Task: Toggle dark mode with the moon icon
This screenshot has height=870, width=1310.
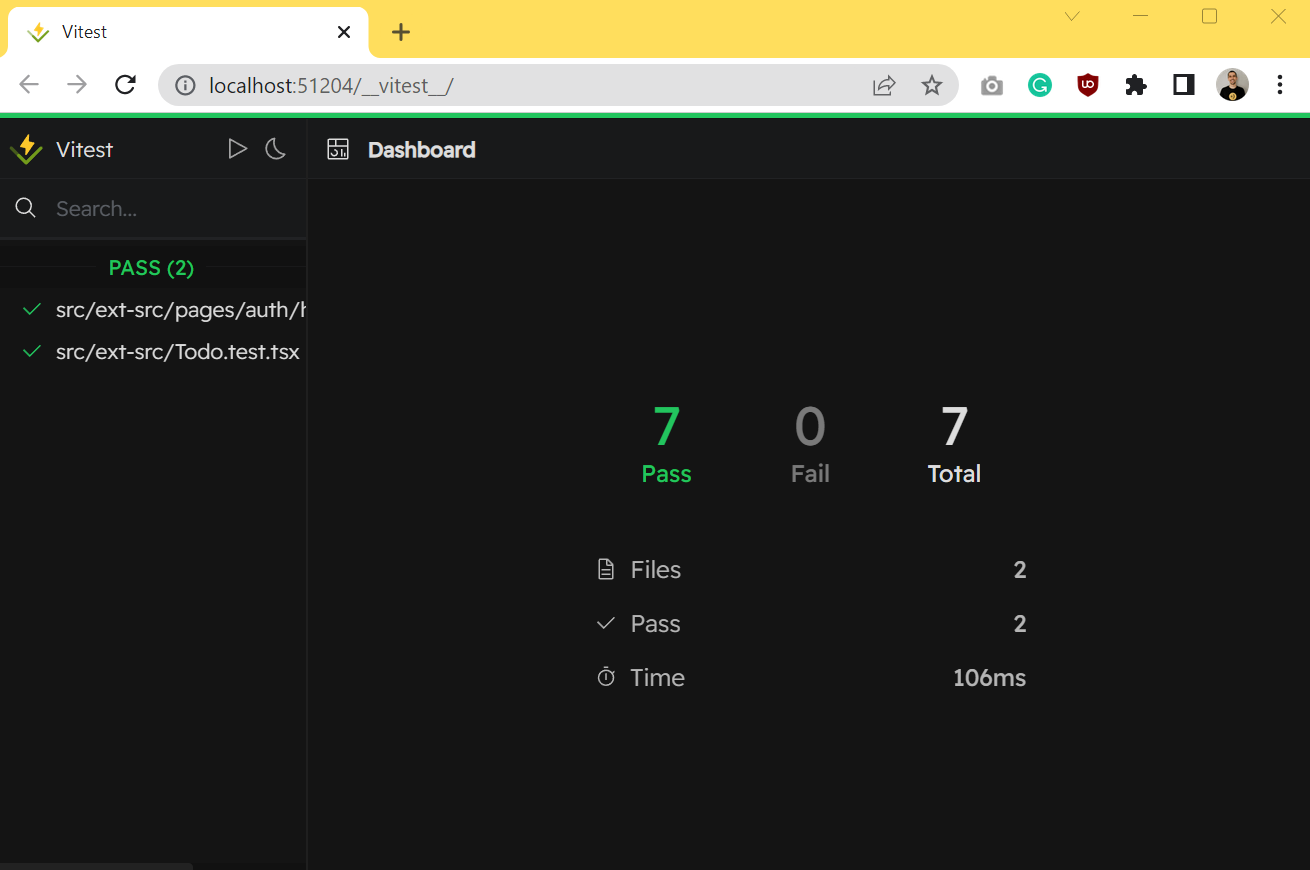Action: point(275,148)
